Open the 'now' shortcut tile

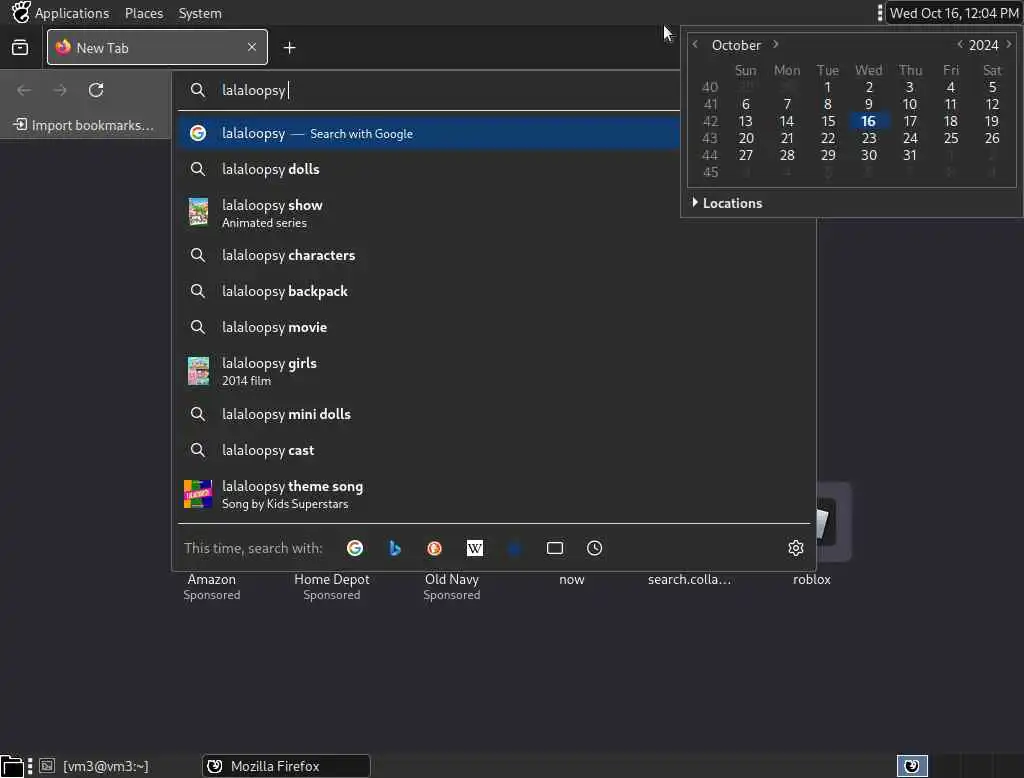[571, 579]
